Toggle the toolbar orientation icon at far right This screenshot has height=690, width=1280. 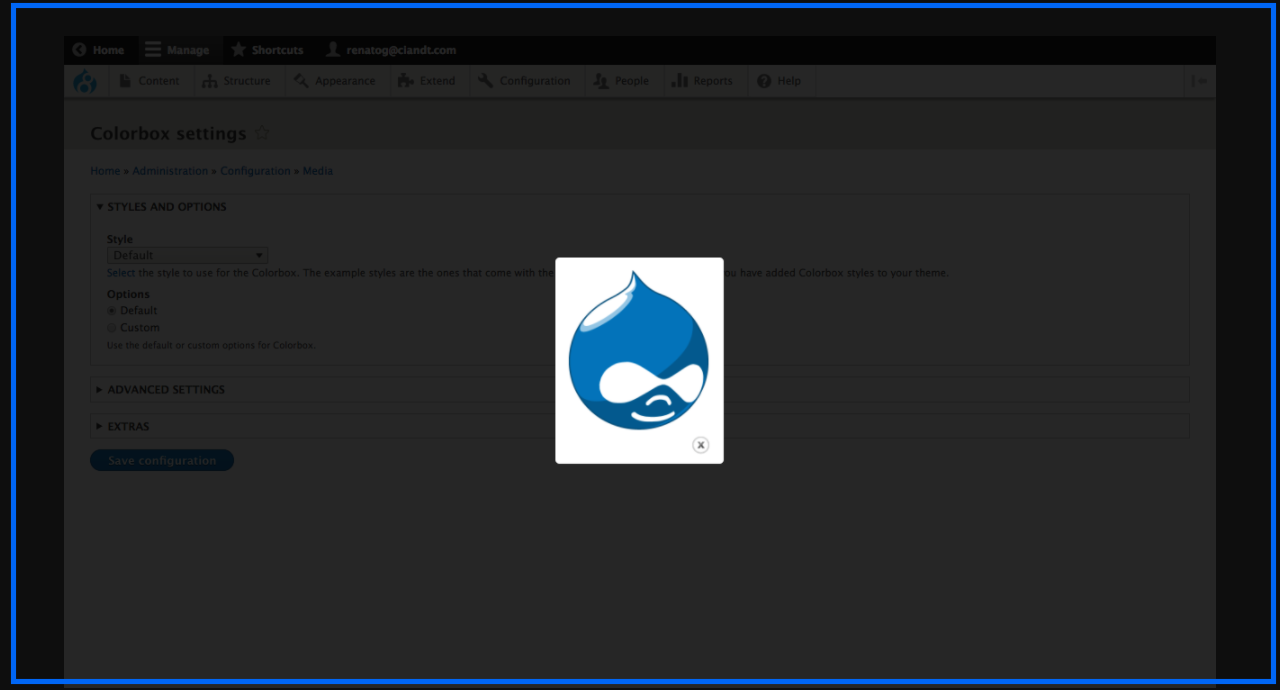[x=1198, y=81]
